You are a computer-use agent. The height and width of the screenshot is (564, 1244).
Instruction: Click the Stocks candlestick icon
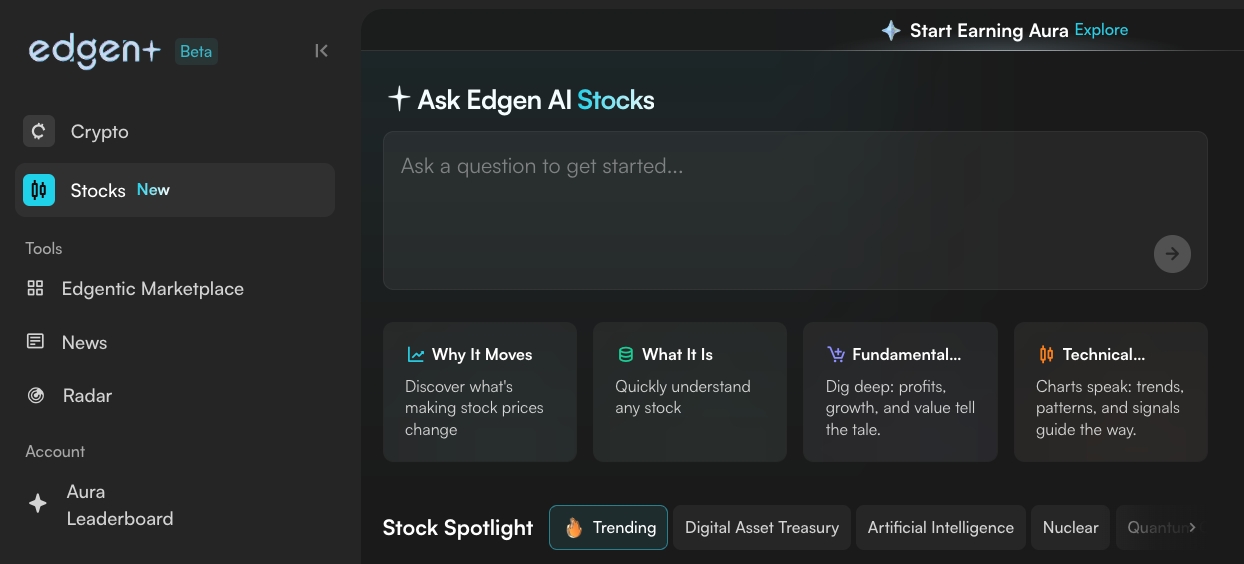coord(39,190)
